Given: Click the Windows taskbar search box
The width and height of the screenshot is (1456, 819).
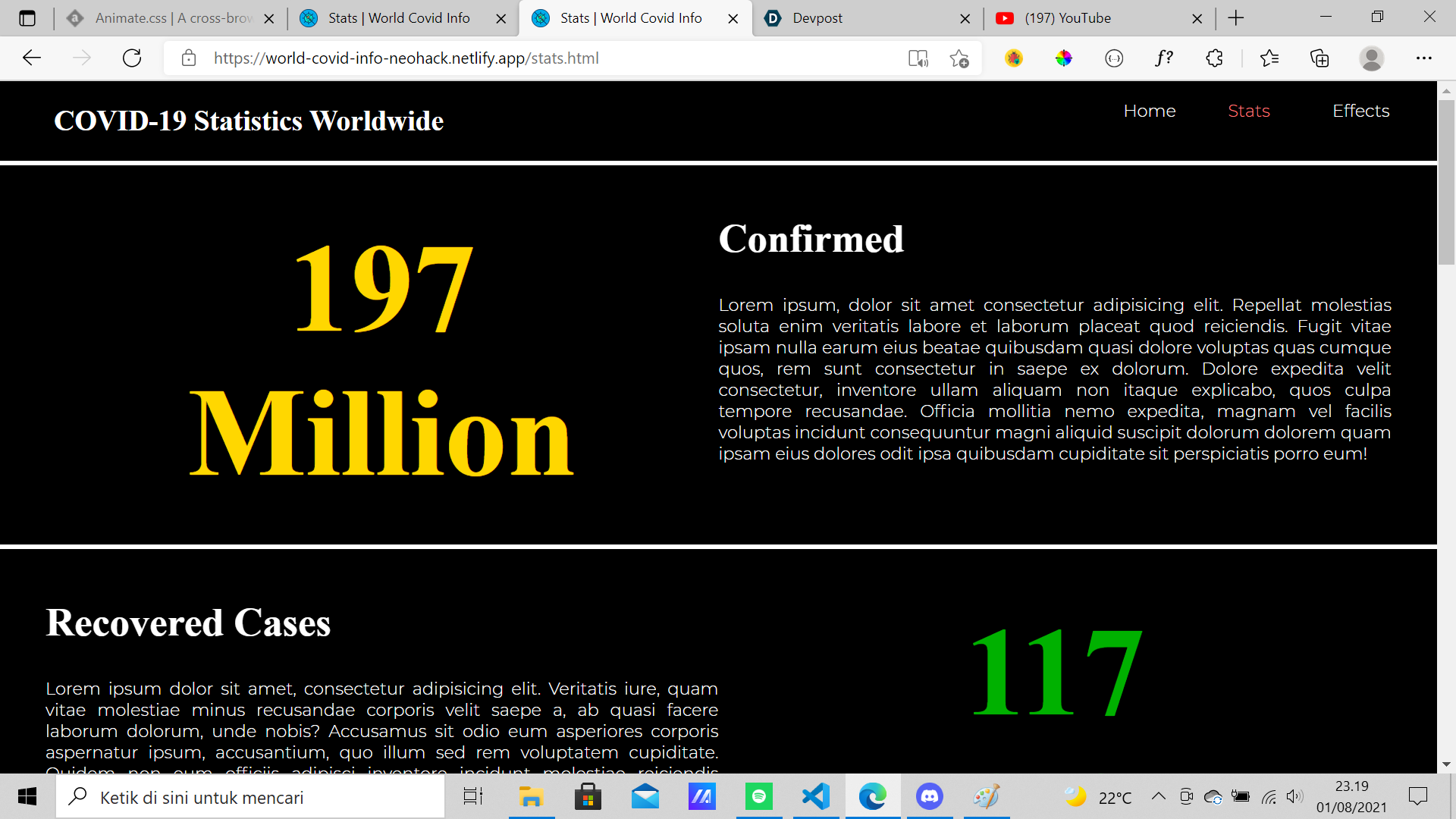Looking at the screenshot, I should coord(250,797).
